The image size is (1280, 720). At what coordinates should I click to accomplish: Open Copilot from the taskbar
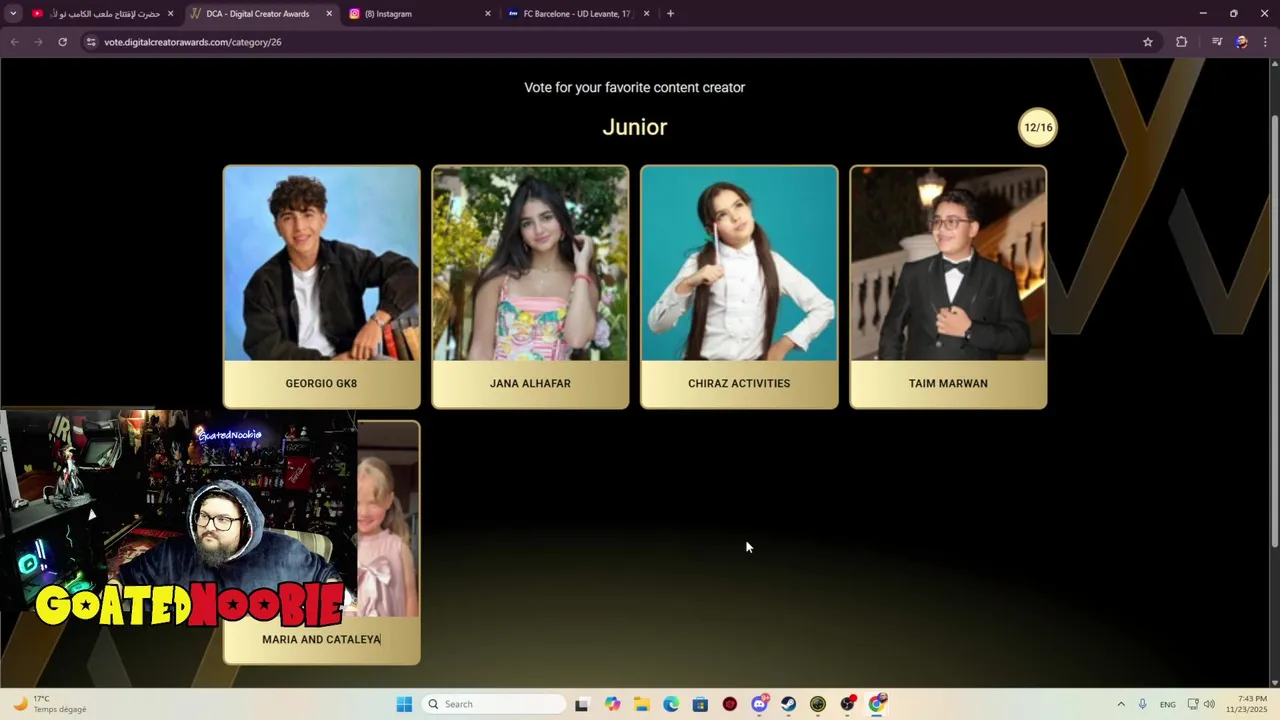tap(612, 704)
